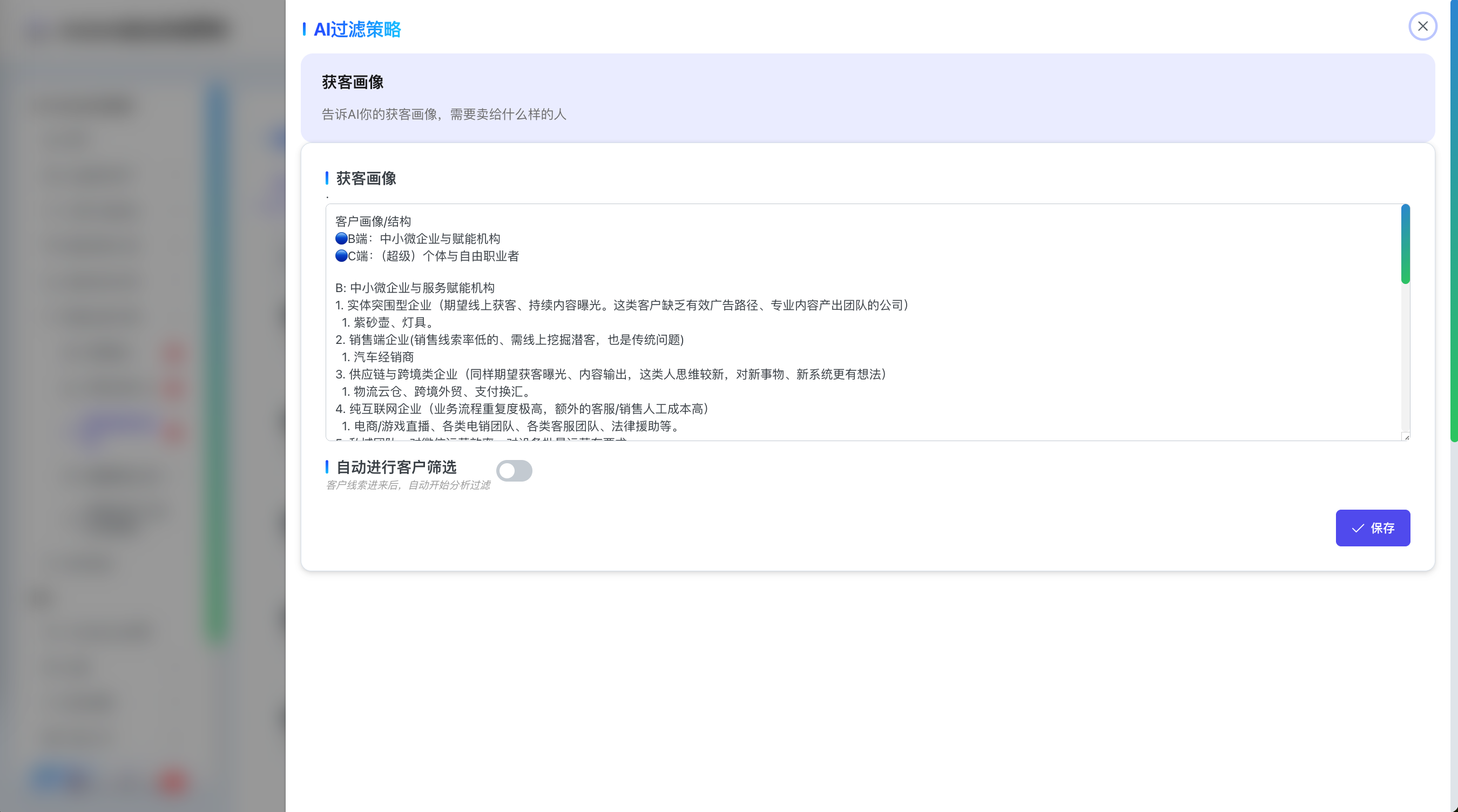Image resolution: width=1458 pixels, height=812 pixels.
Task: Place cursor on 客户画像/结构 first line
Action: click(x=373, y=221)
